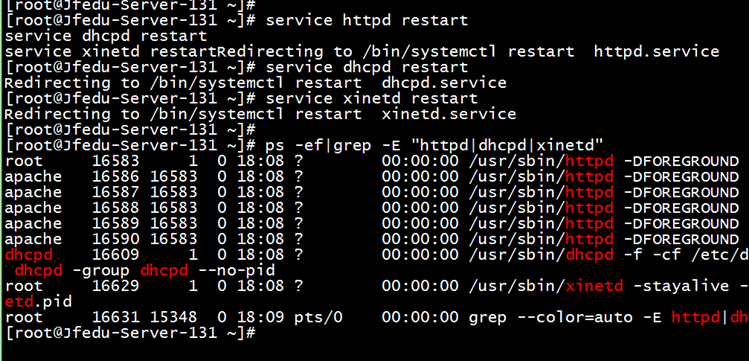Click the final empty shell prompt line
Screen dimensions: 749x361
pyautogui.click(x=131, y=333)
